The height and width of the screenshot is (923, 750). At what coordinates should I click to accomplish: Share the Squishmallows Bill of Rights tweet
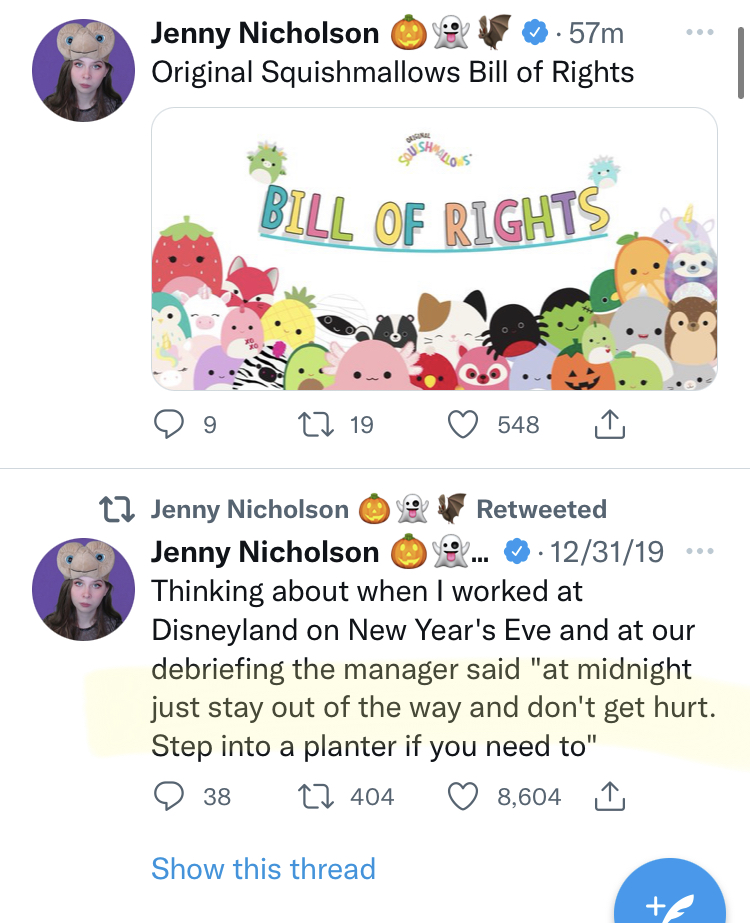609,426
